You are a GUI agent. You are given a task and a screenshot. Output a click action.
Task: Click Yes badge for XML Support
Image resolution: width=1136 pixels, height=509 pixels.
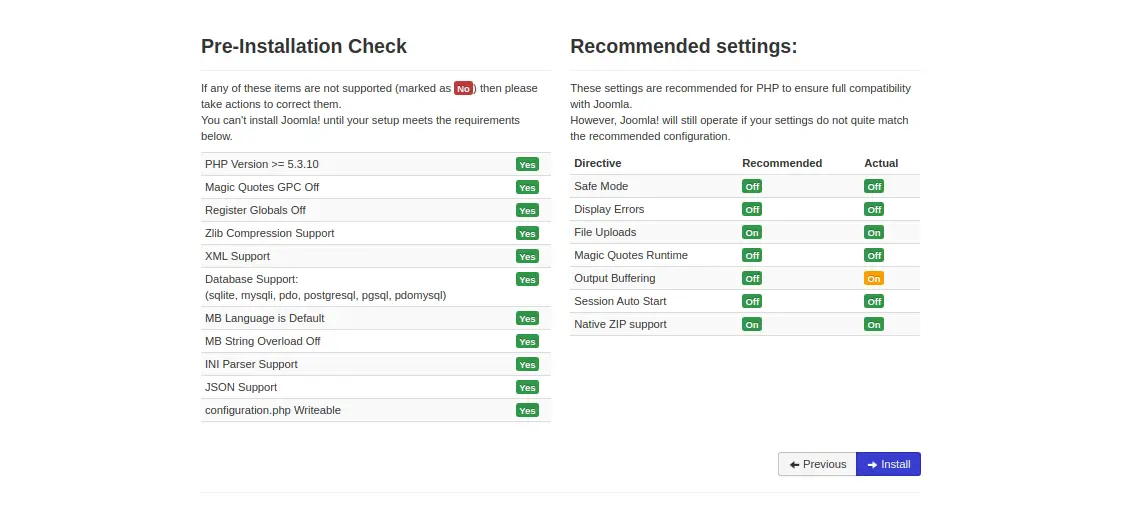click(x=527, y=256)
